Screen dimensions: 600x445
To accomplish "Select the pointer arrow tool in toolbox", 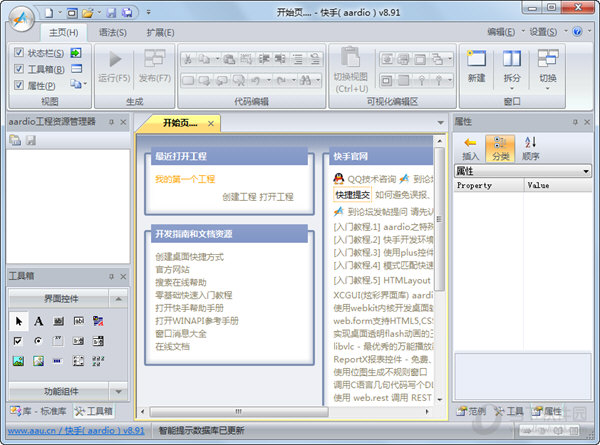I will [x=19, y=321].
